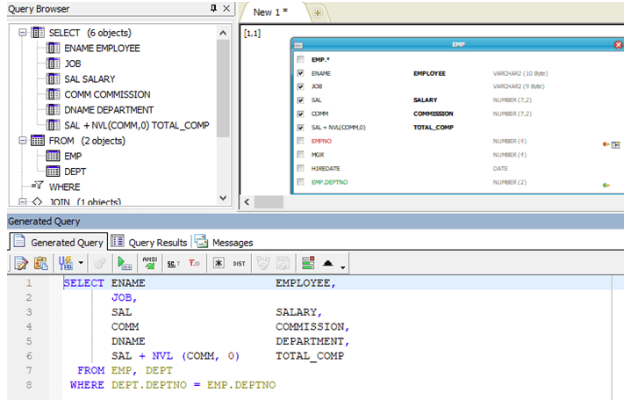Screen dimensions: 626x401
Task: Check the HIREDATE column checkbox
Action: point(301,168)
